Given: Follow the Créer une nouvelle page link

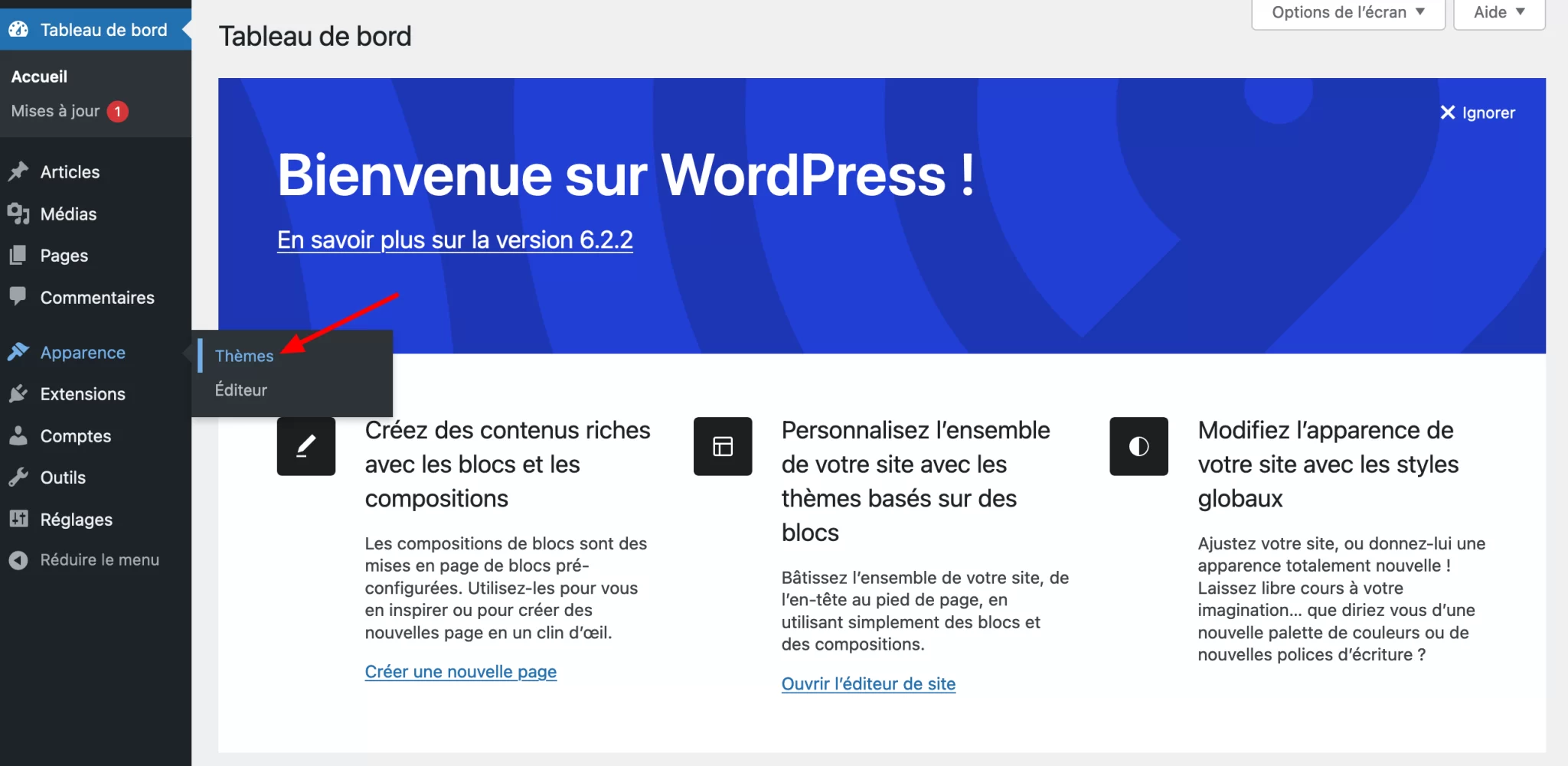Looking at the screenshot, I should tap(460, 672).
